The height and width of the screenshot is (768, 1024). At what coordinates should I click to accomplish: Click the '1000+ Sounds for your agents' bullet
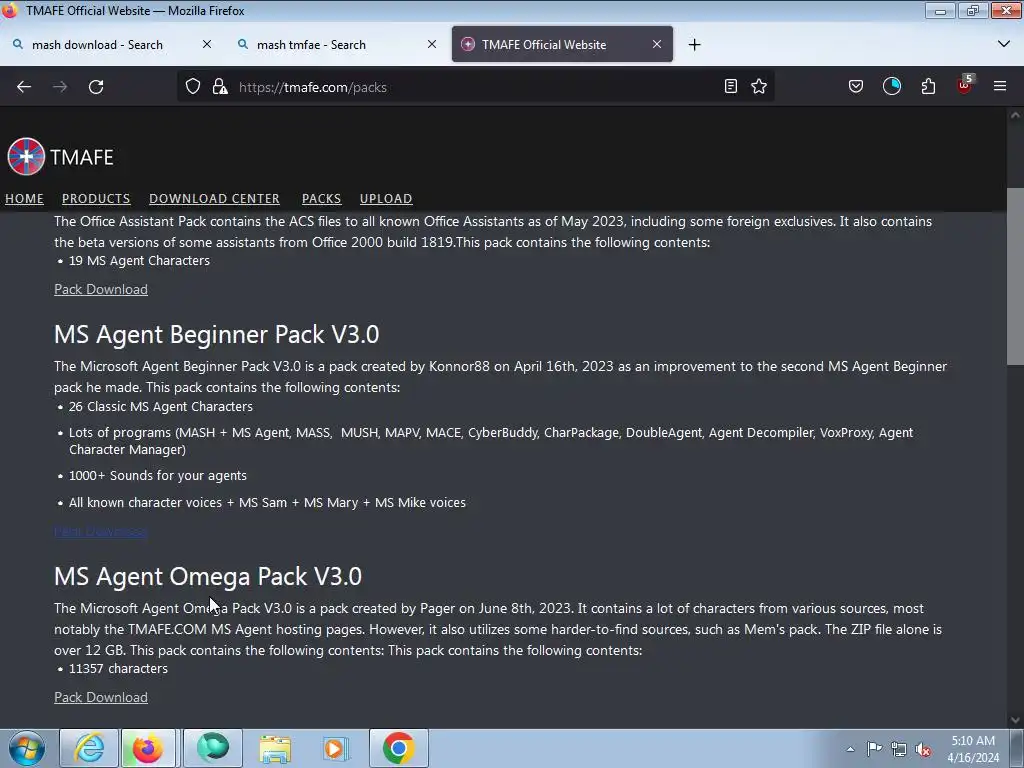(158, 475)
